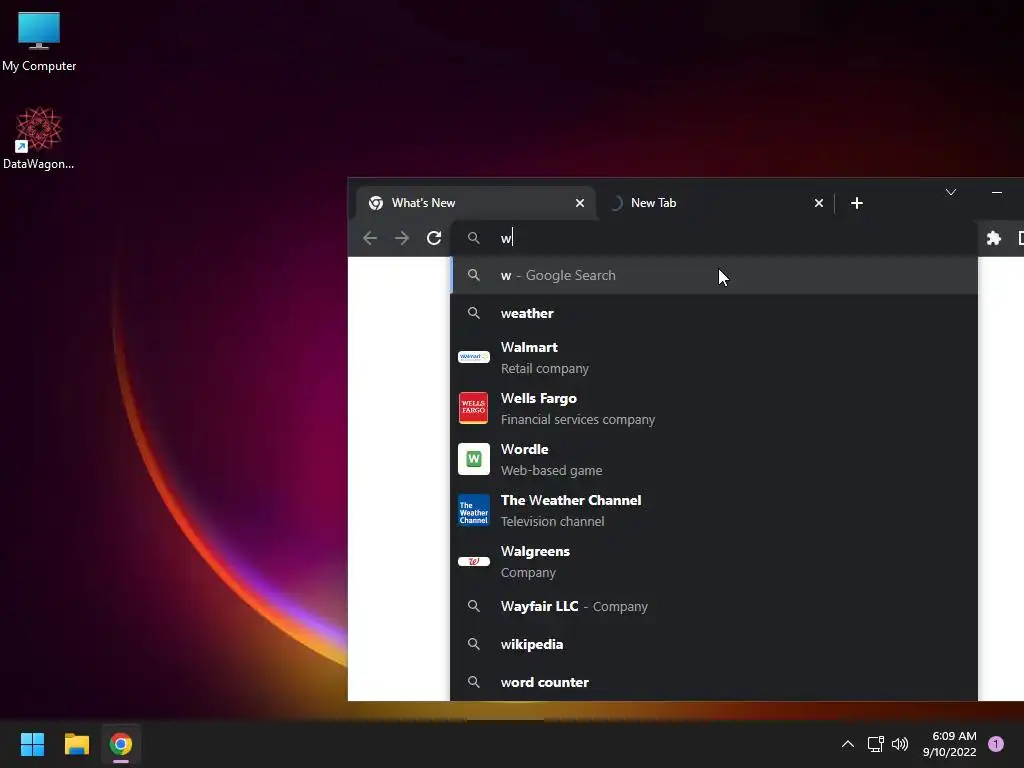Choose the Wells Fargo suggestion
Image resolution: width=1024 pixels, height=768 pixels.
pyautogui.click(x=714, y=408)
